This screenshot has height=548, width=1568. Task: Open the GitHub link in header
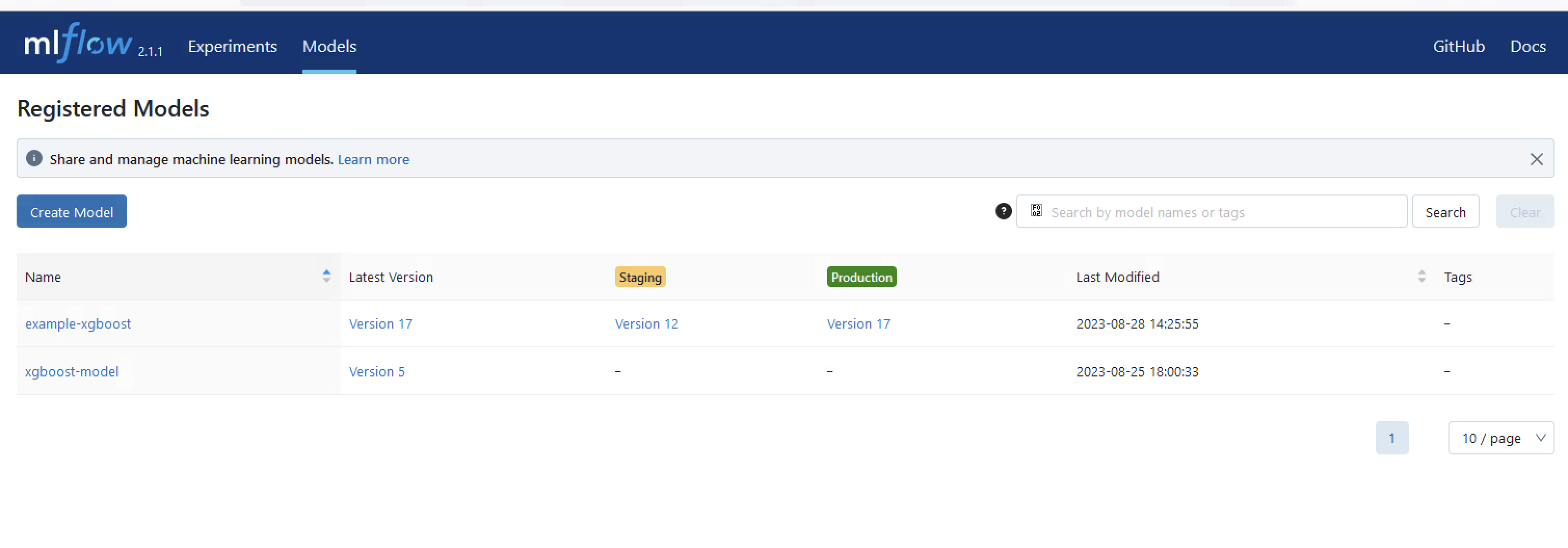1458,46
